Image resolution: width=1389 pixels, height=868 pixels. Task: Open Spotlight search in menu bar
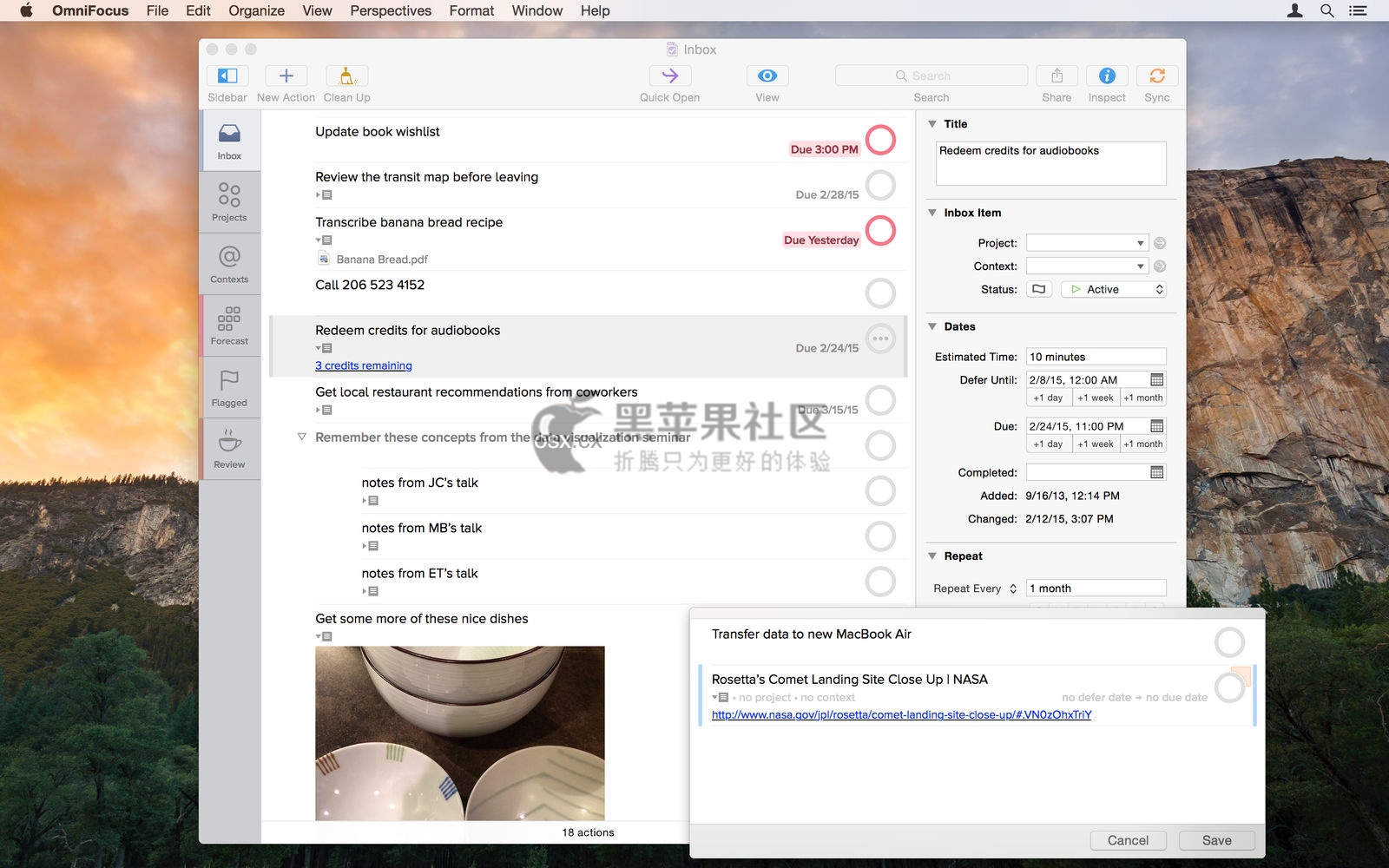[x=1326, y=10]
